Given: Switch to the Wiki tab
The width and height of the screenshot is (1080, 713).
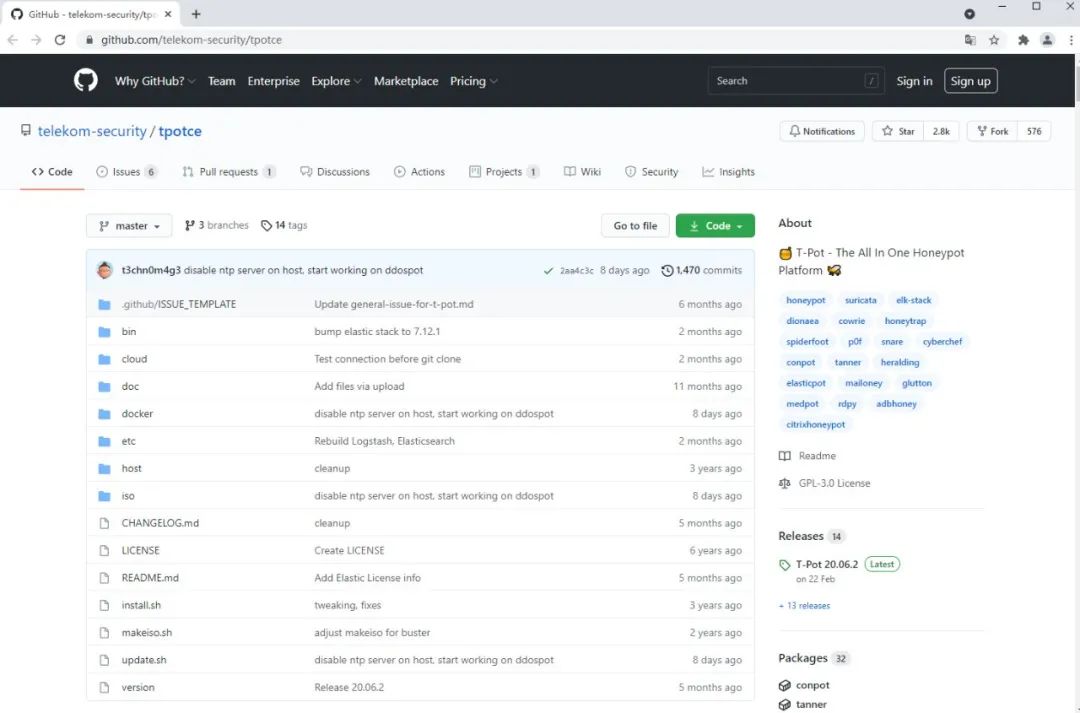Looking at the screenshot, I should (582, 172).
